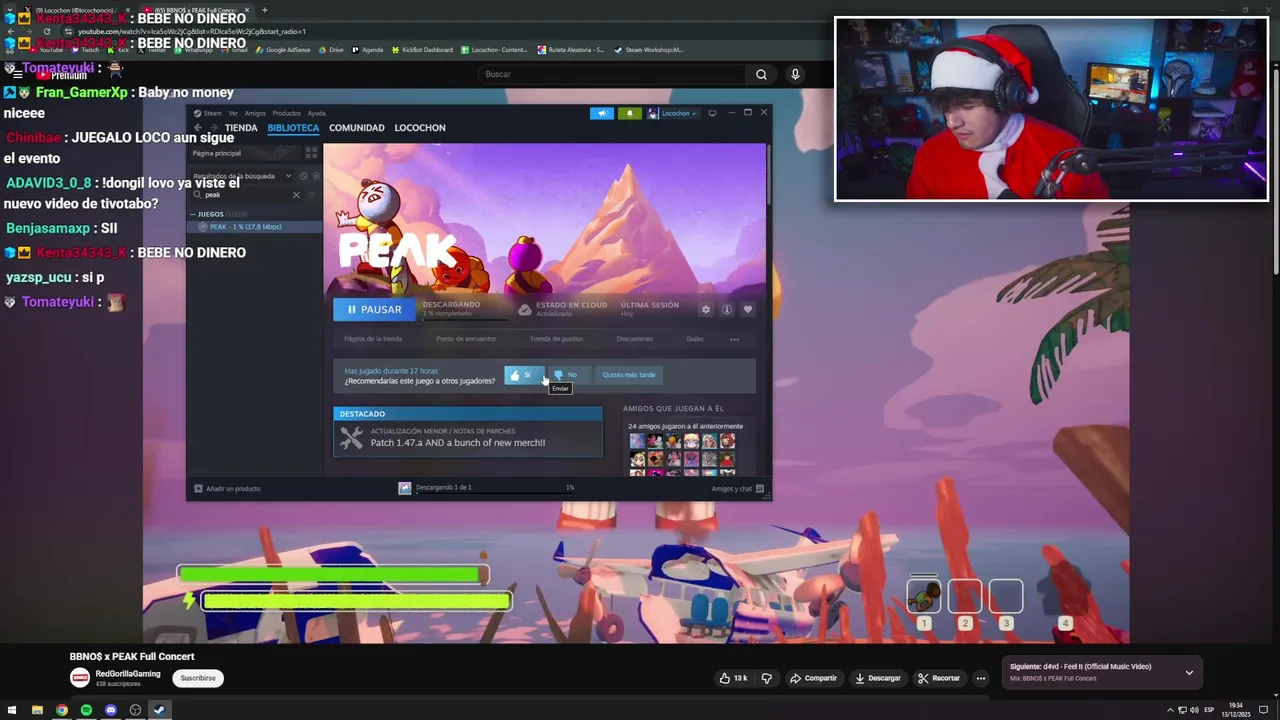
Task: Open the TIENDA tab in Steam
Action: 241,128
